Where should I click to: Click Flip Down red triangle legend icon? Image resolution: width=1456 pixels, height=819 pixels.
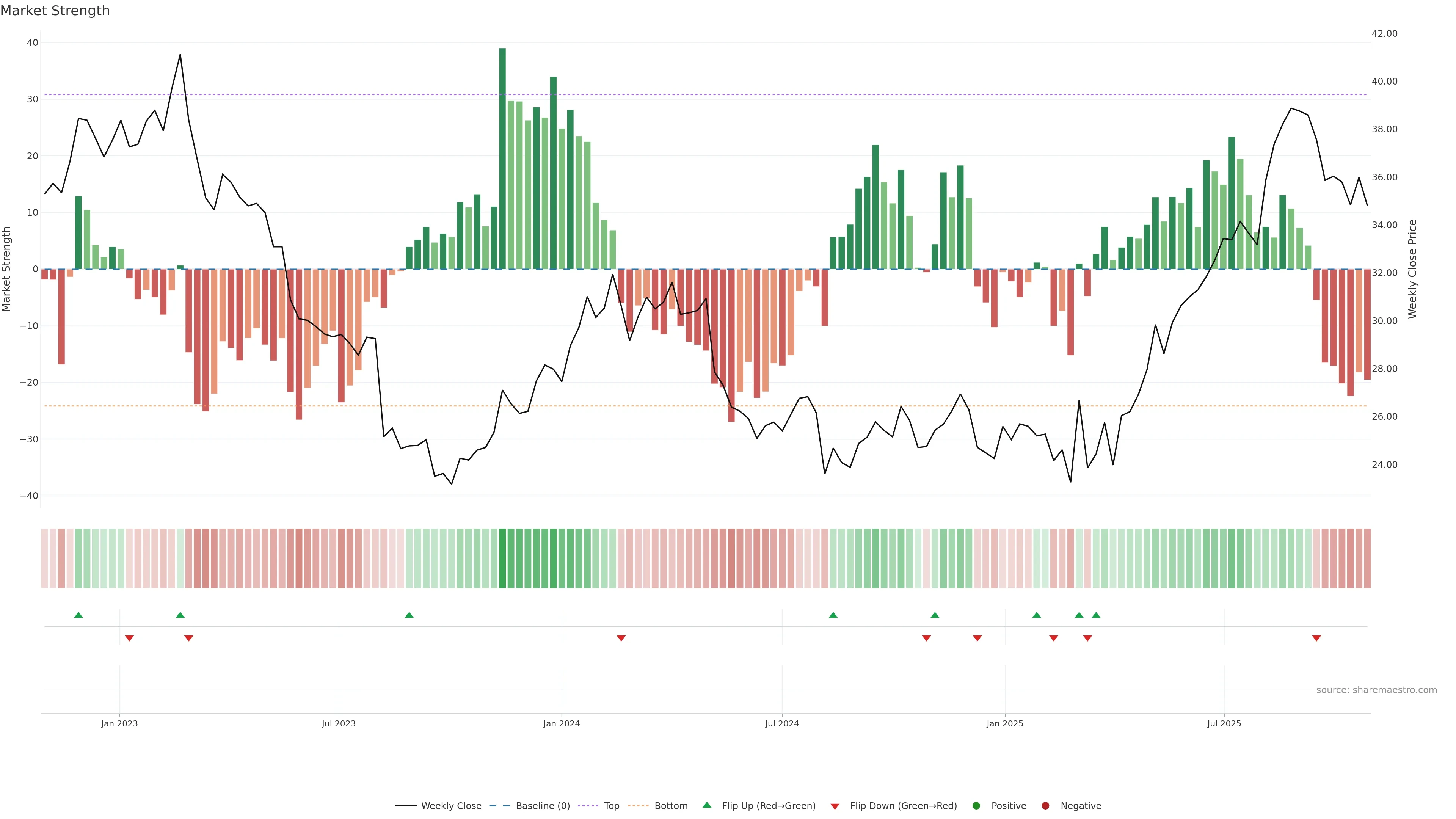click(x=835, y=806)
